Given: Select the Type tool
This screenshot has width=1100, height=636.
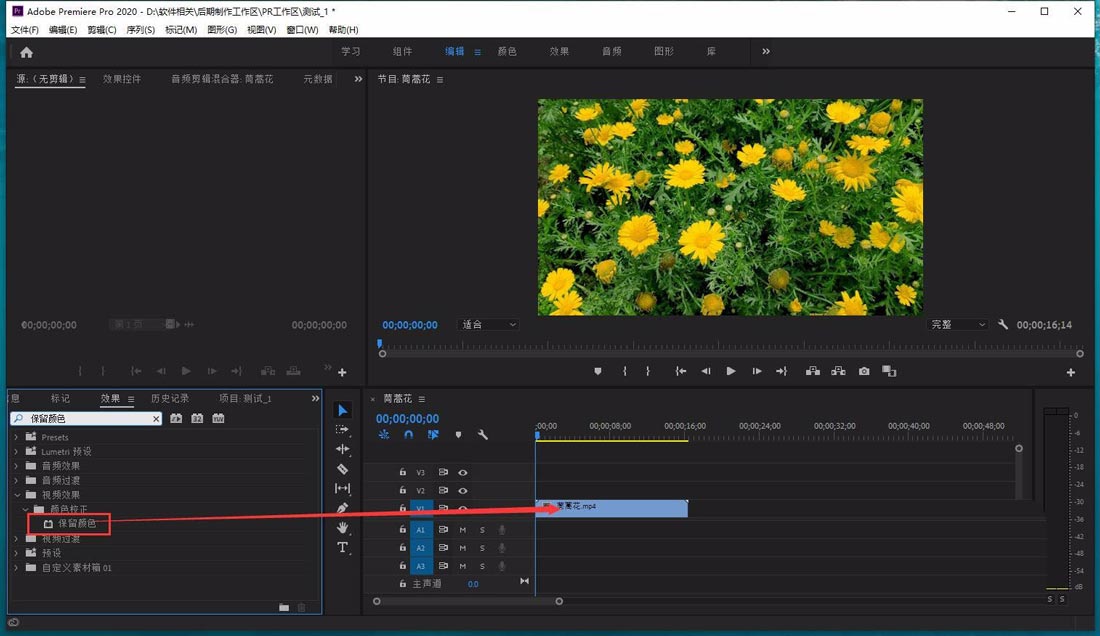Looking at the screenshot, I should click(x=342, y=547).
